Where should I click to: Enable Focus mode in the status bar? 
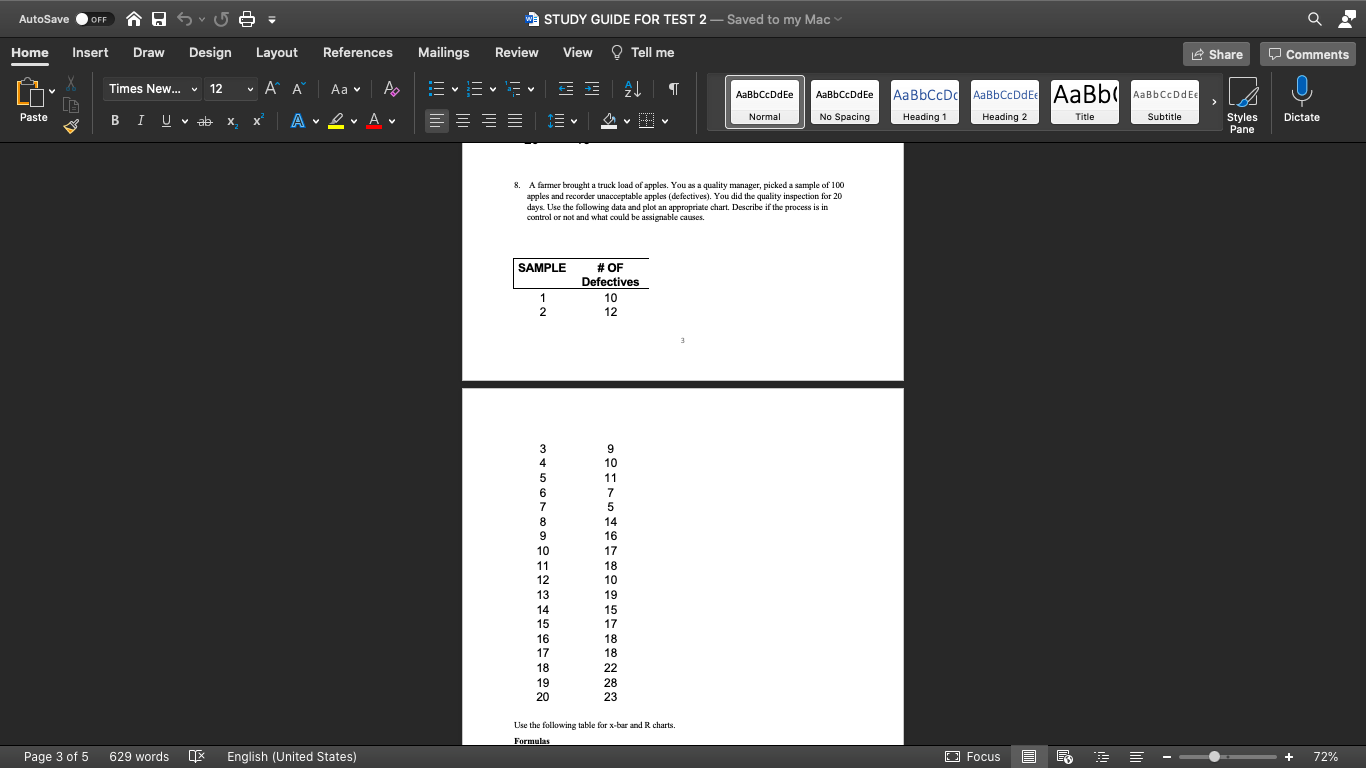(x=972, y=757)
